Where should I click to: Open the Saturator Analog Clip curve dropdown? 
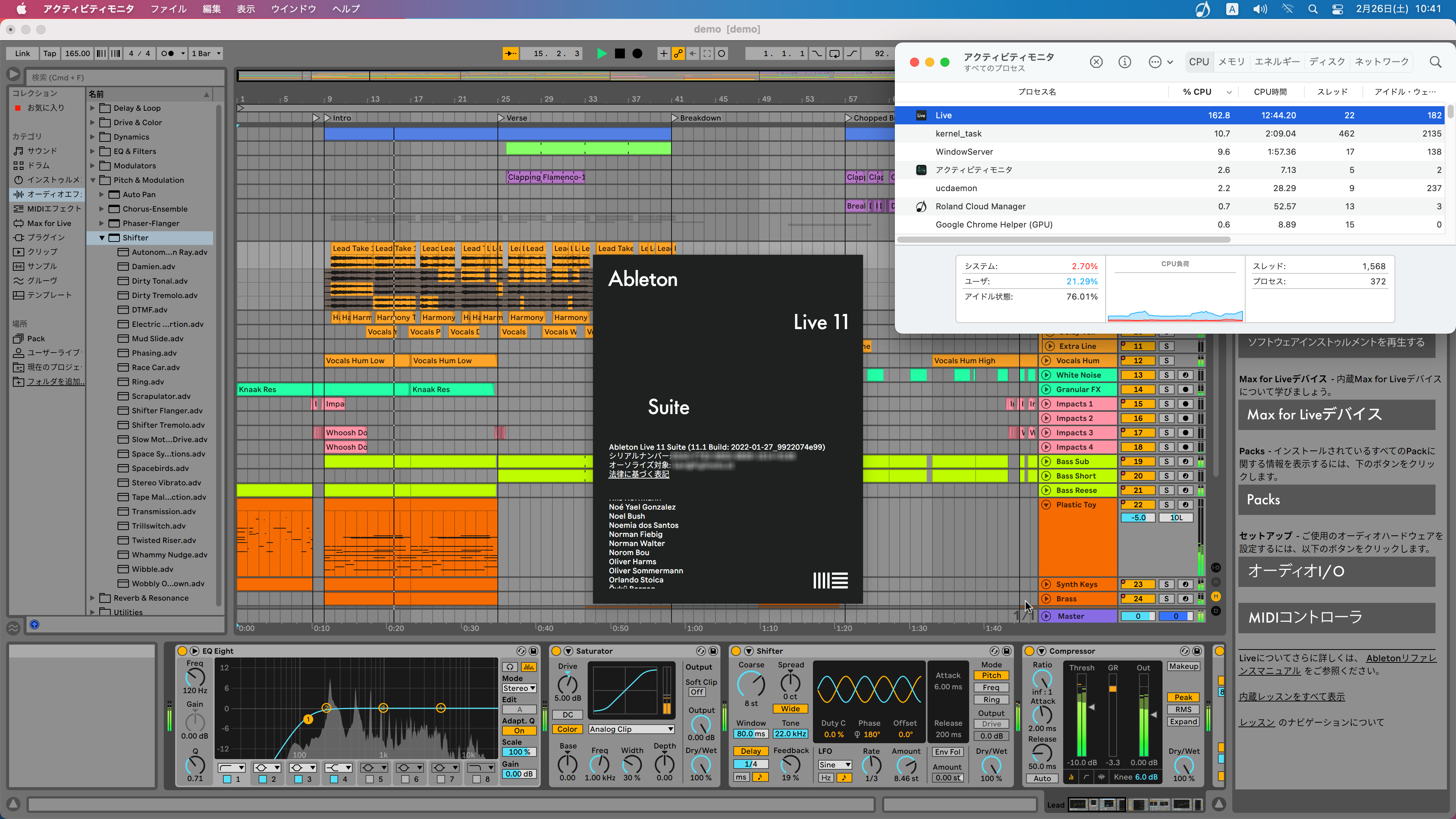[631, 730]
